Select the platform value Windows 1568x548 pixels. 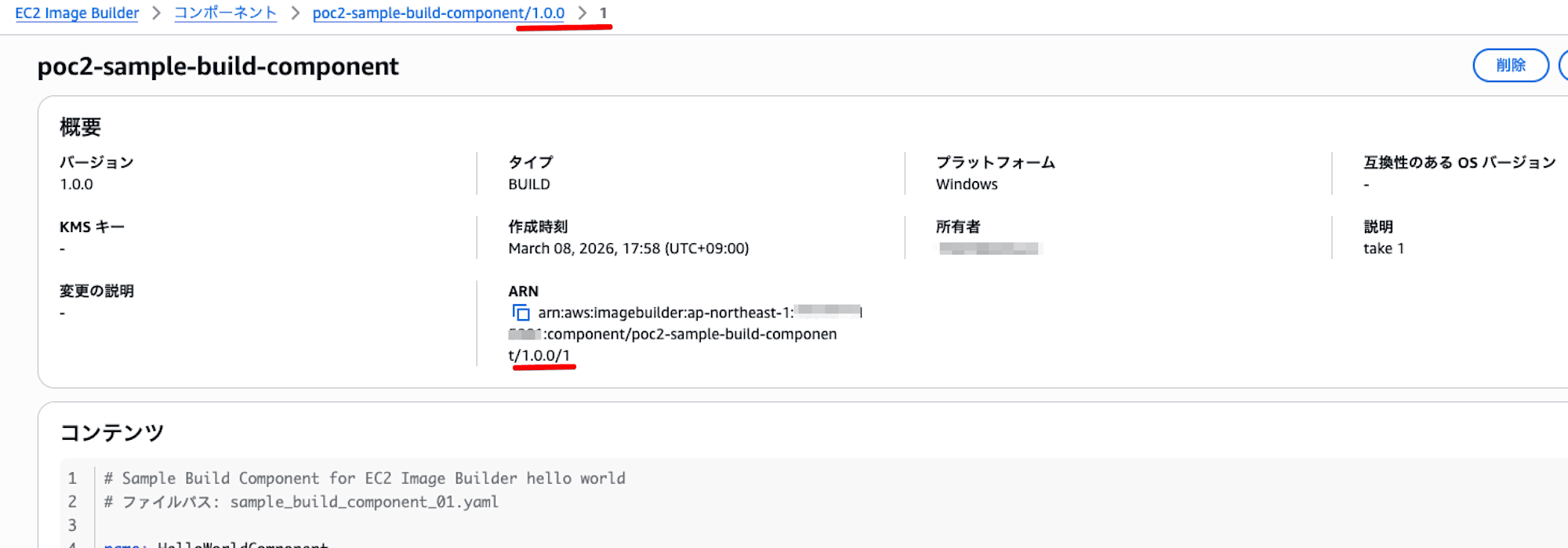pyautogui.click(x=967, y=184)
